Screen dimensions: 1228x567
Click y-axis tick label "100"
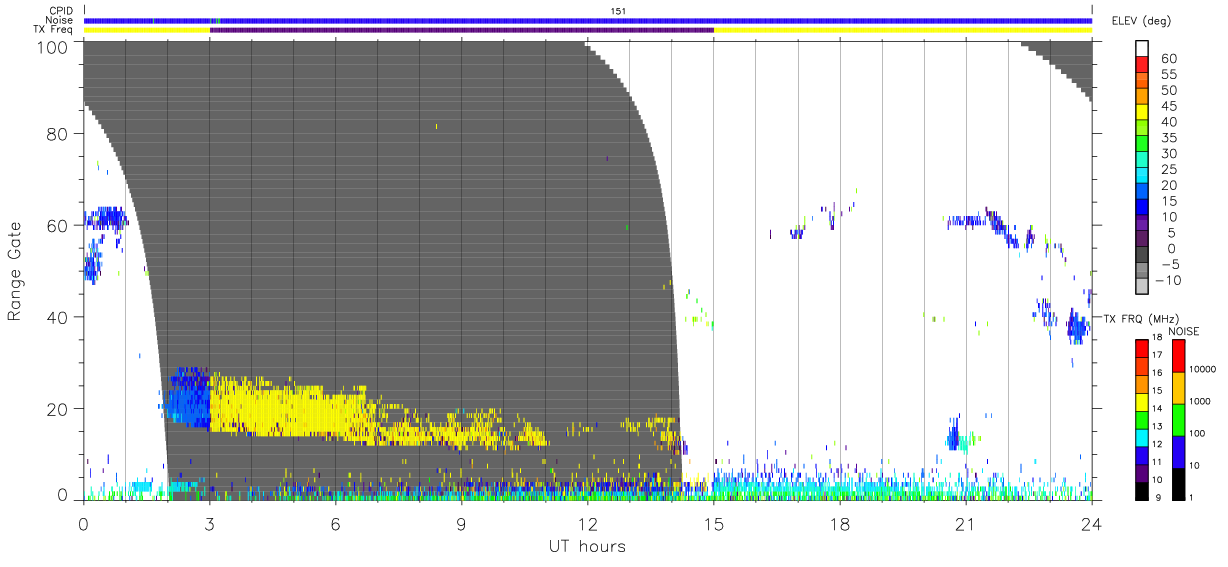click(54, 47)
